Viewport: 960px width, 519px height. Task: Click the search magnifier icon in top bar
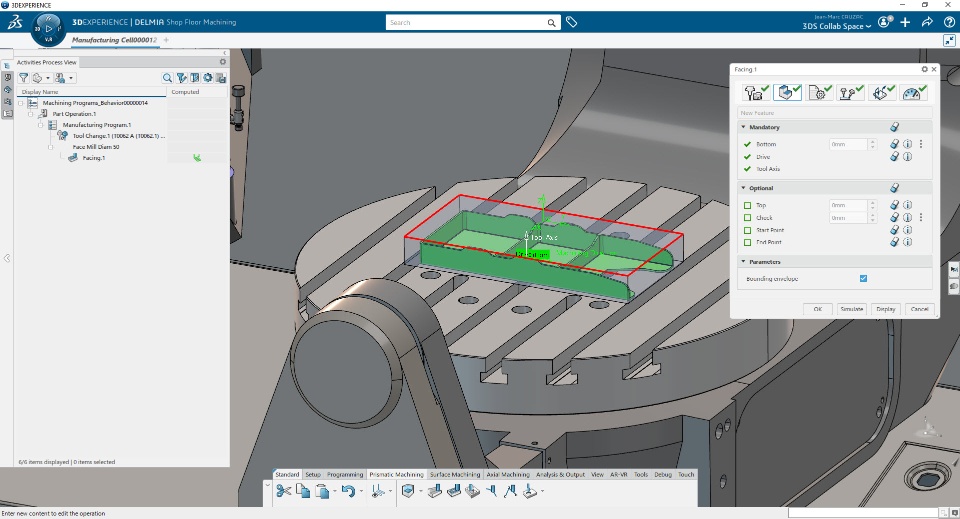click(x=551, y=23)
